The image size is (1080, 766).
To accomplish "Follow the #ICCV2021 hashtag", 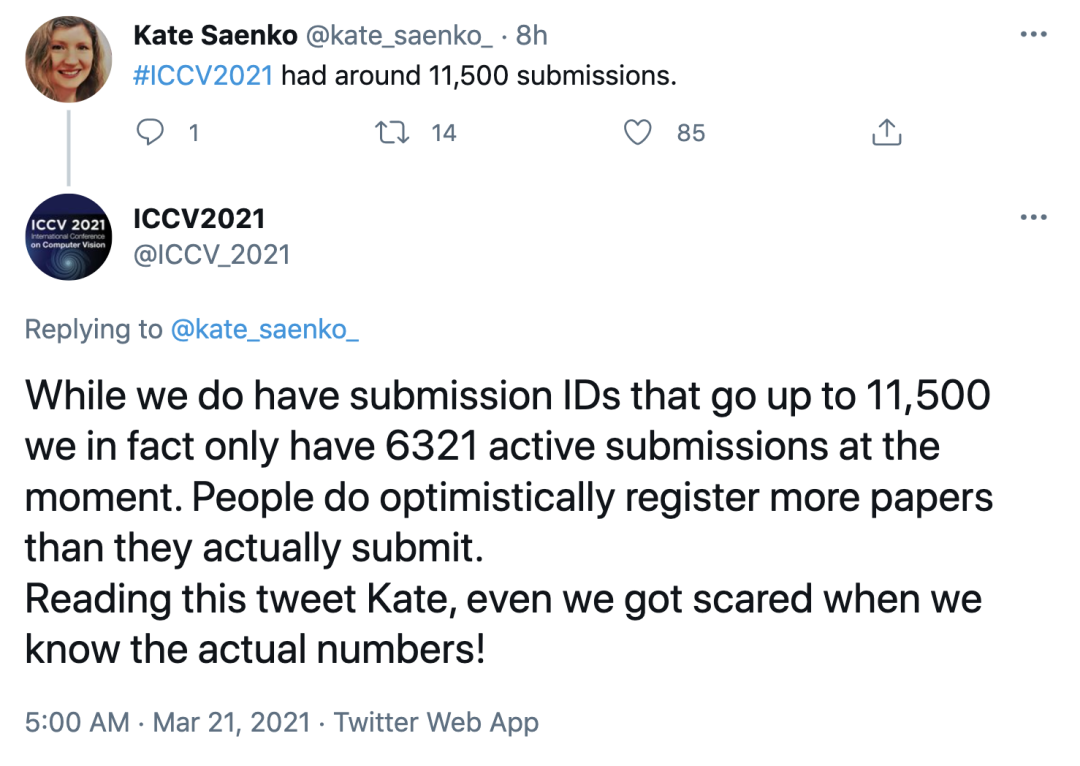I will tap(203, 76).
